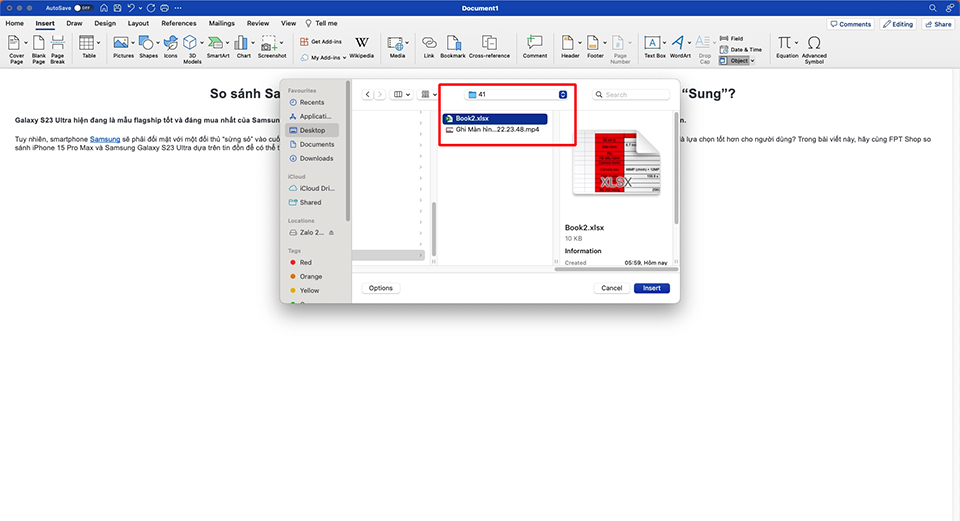Viewport: 960px width, 521px height.
Task: Click the Book2.xlsx preview thumbnail
Action: [616, 162]
